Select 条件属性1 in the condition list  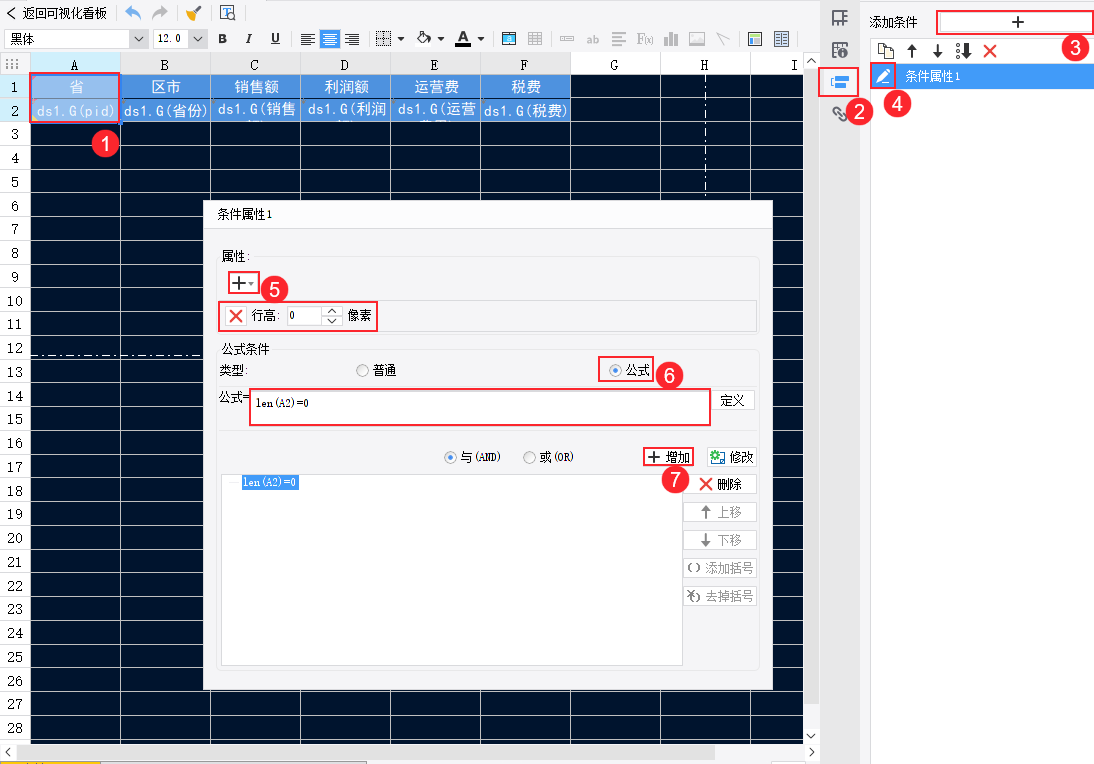982,76
